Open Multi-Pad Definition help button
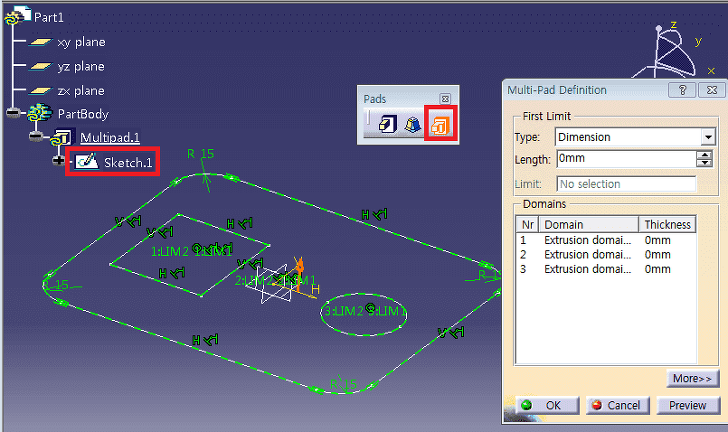Viewport: 728px width, 432px height. pos(682,90)
